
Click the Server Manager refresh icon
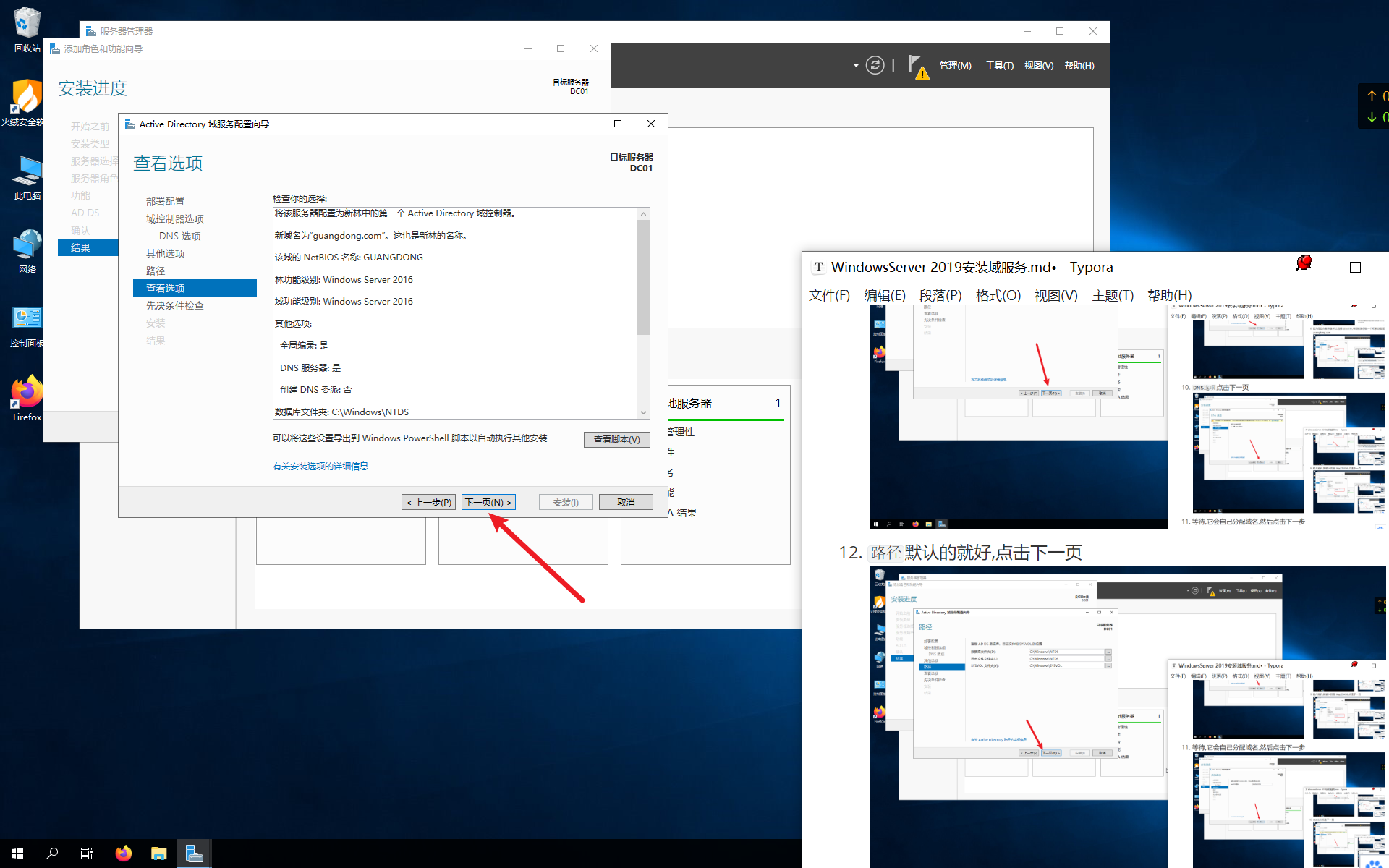(x=875, y=65)
